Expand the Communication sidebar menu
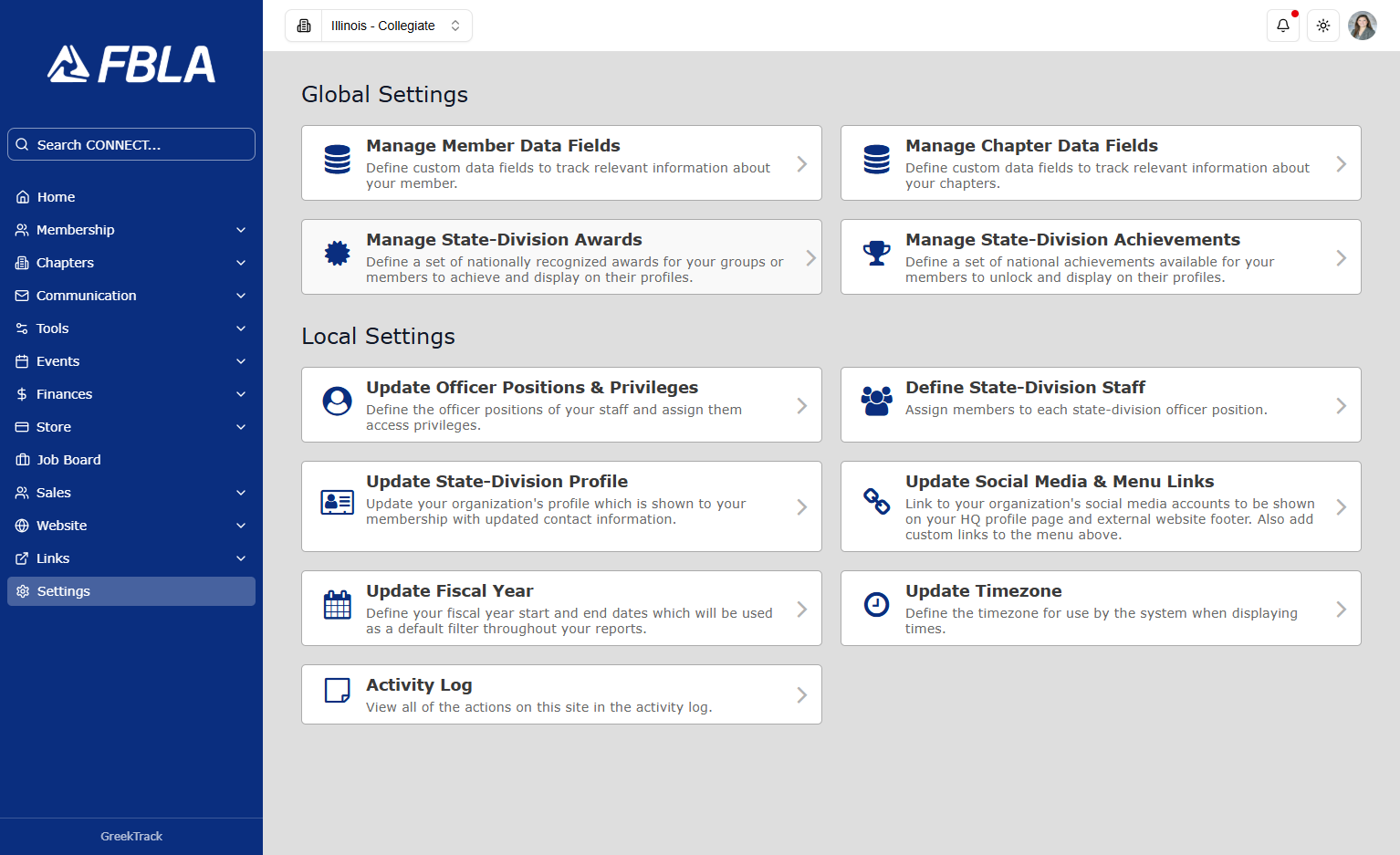Screen dimensions: 1400x855 131,296
